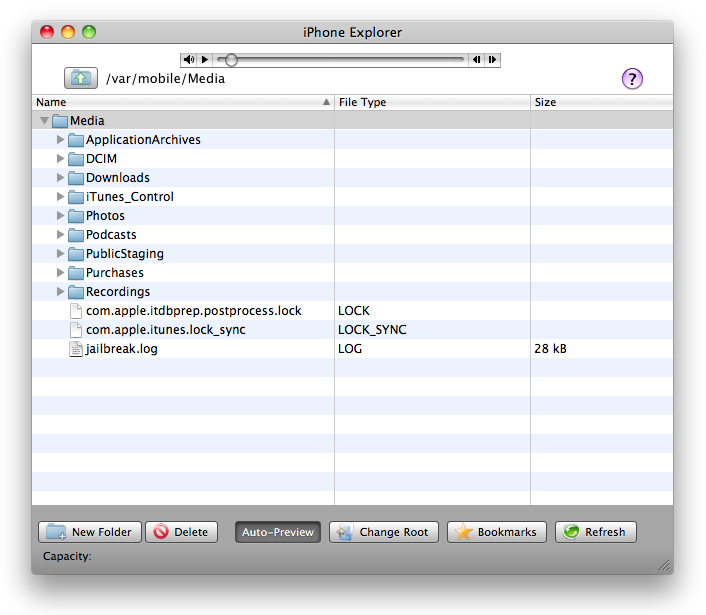Sort by the Name column header
Screen dimensions: 706x615
180,102
